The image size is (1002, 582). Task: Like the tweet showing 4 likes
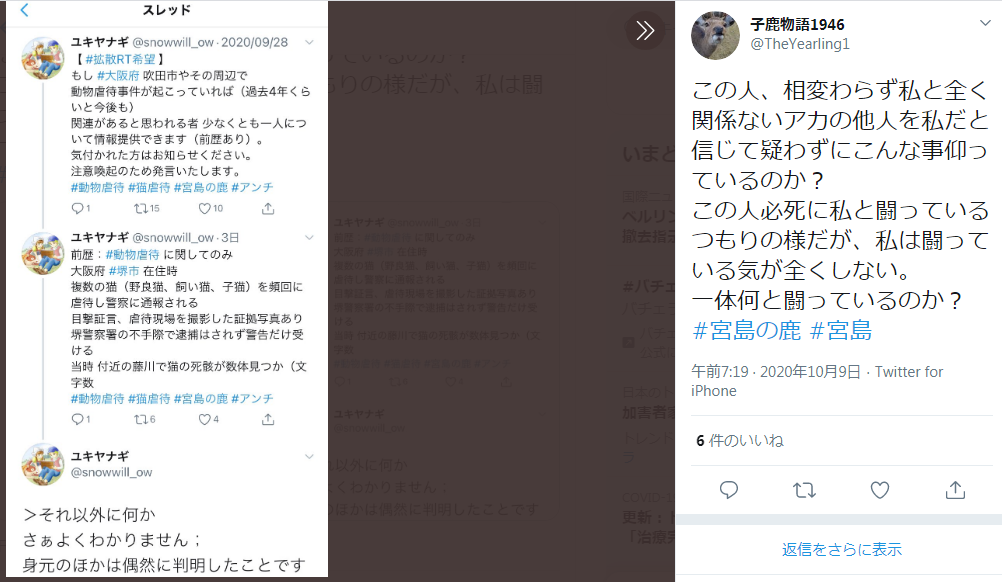coord(204,419)
